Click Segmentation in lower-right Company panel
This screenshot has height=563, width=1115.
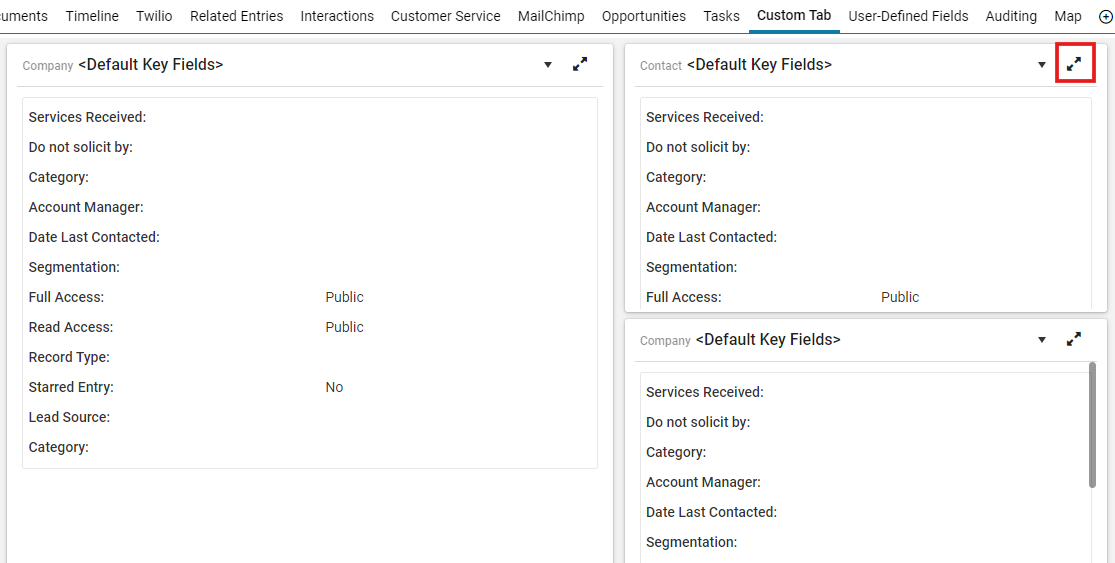[x=691, y=542]
